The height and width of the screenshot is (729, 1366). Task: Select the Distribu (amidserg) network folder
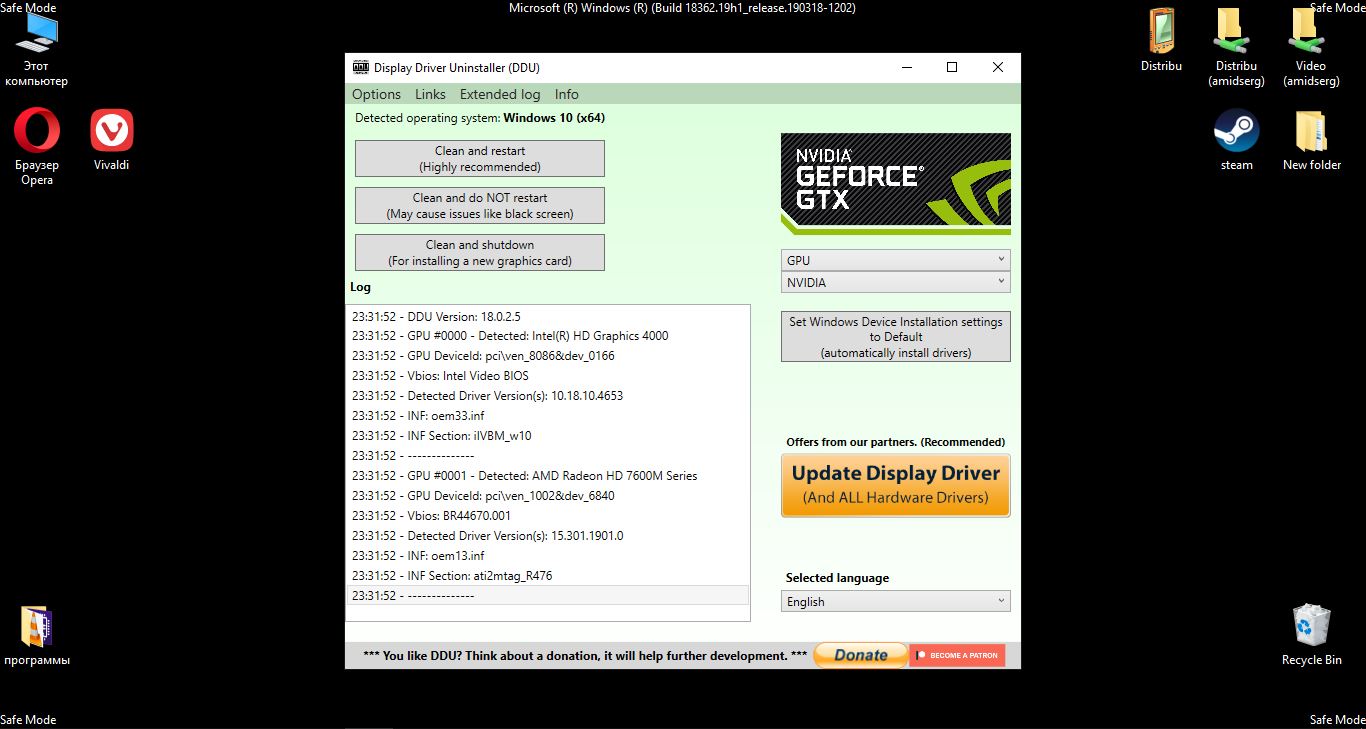(1236, 48)
